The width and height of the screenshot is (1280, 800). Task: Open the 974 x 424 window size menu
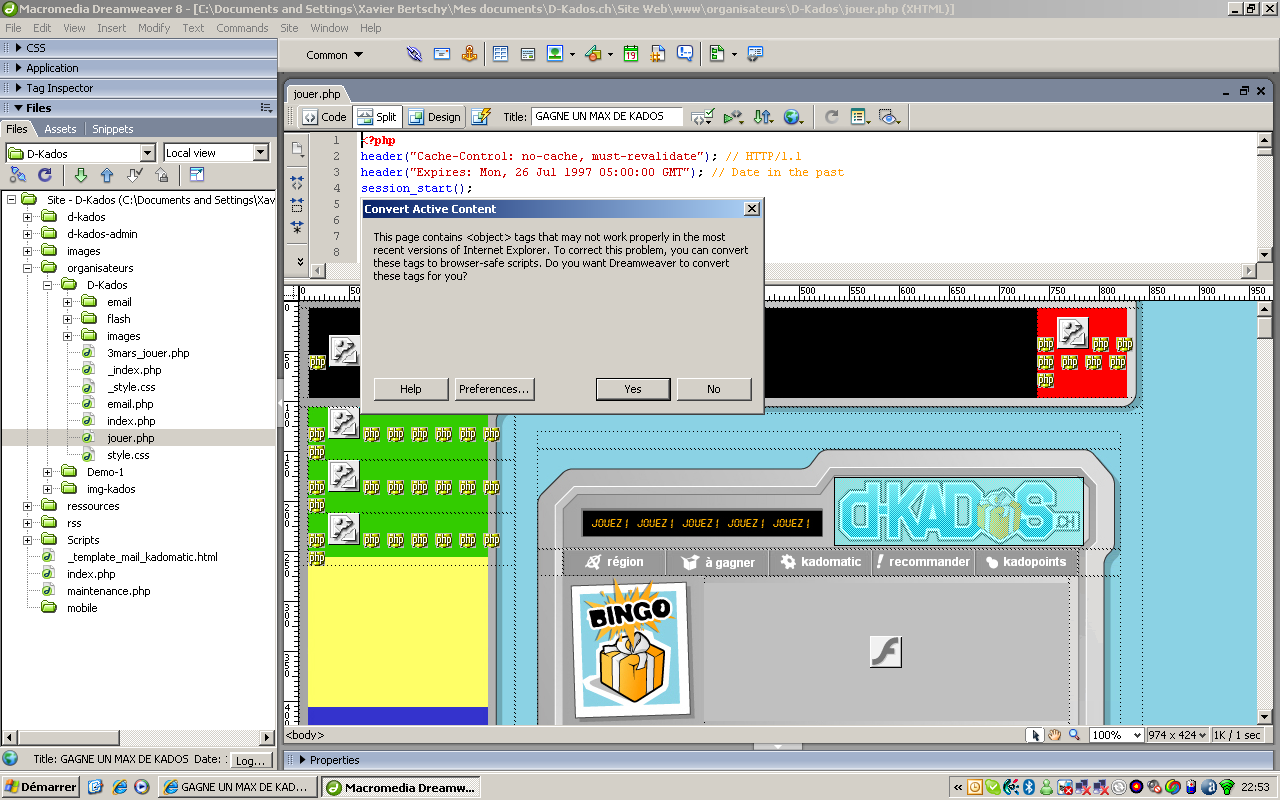(x=1176, y=735)
